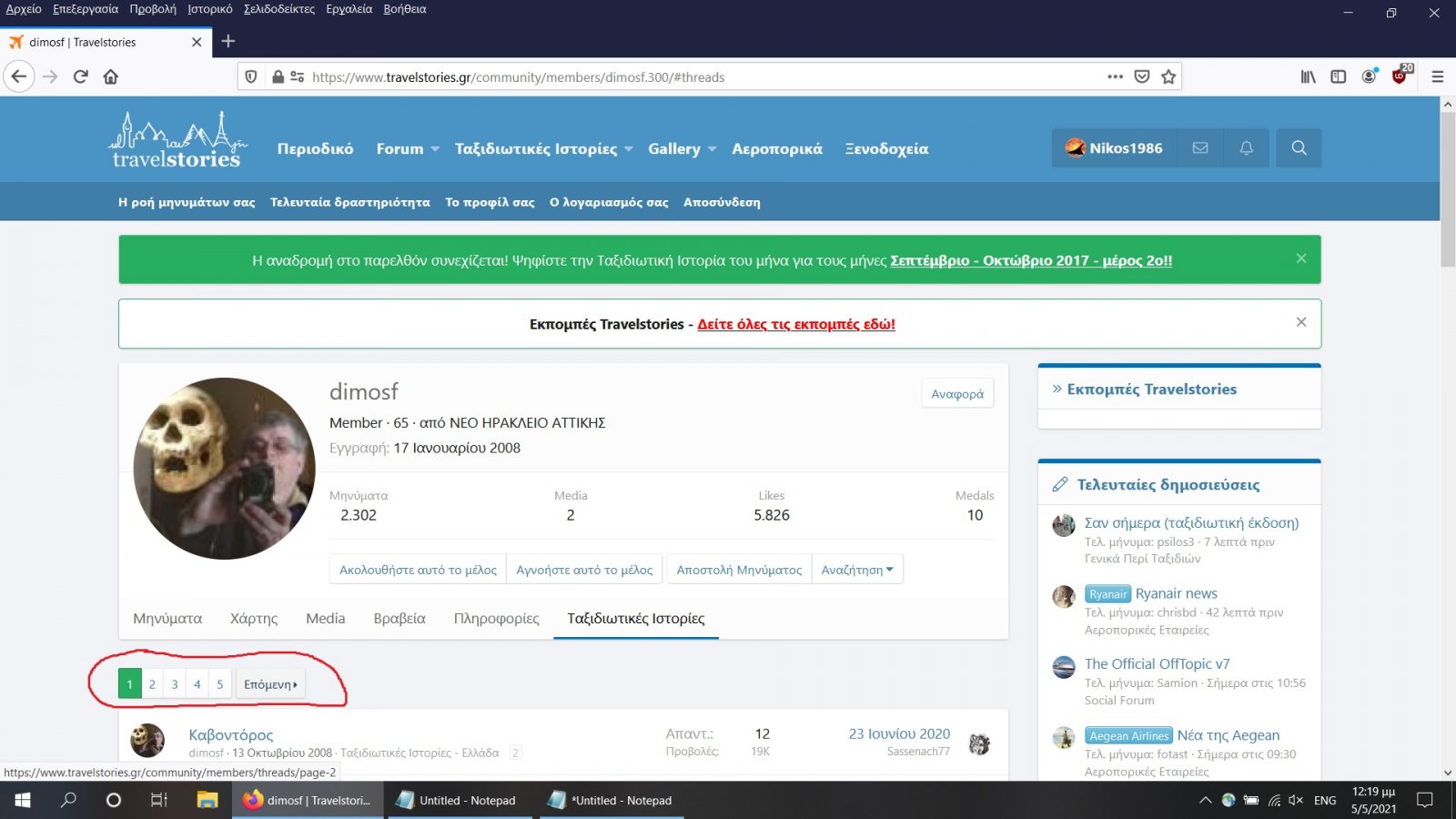Image resolution: width=1456 pixels, height=819 pixels.
Task: Open the Καβοντόρος thread
Action: (x=230, y=734)
